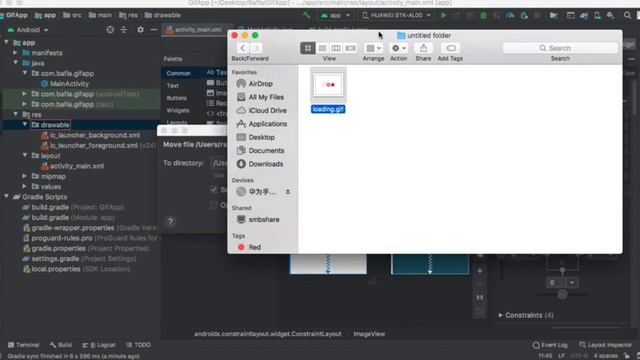Expand the mipmap folder
This screenshot has width=640, height=360.
pos(25,176)
